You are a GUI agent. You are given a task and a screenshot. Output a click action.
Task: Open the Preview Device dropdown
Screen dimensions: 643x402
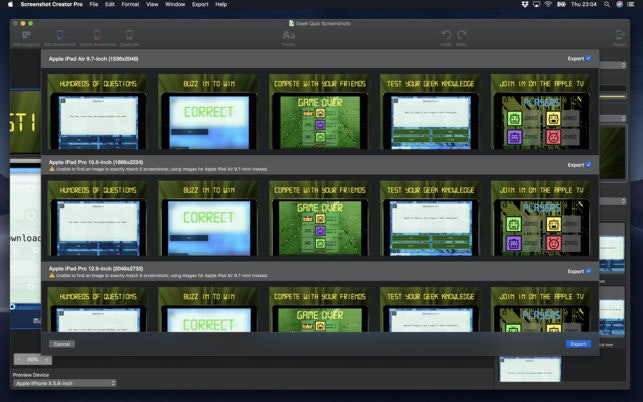coord(65,383)
